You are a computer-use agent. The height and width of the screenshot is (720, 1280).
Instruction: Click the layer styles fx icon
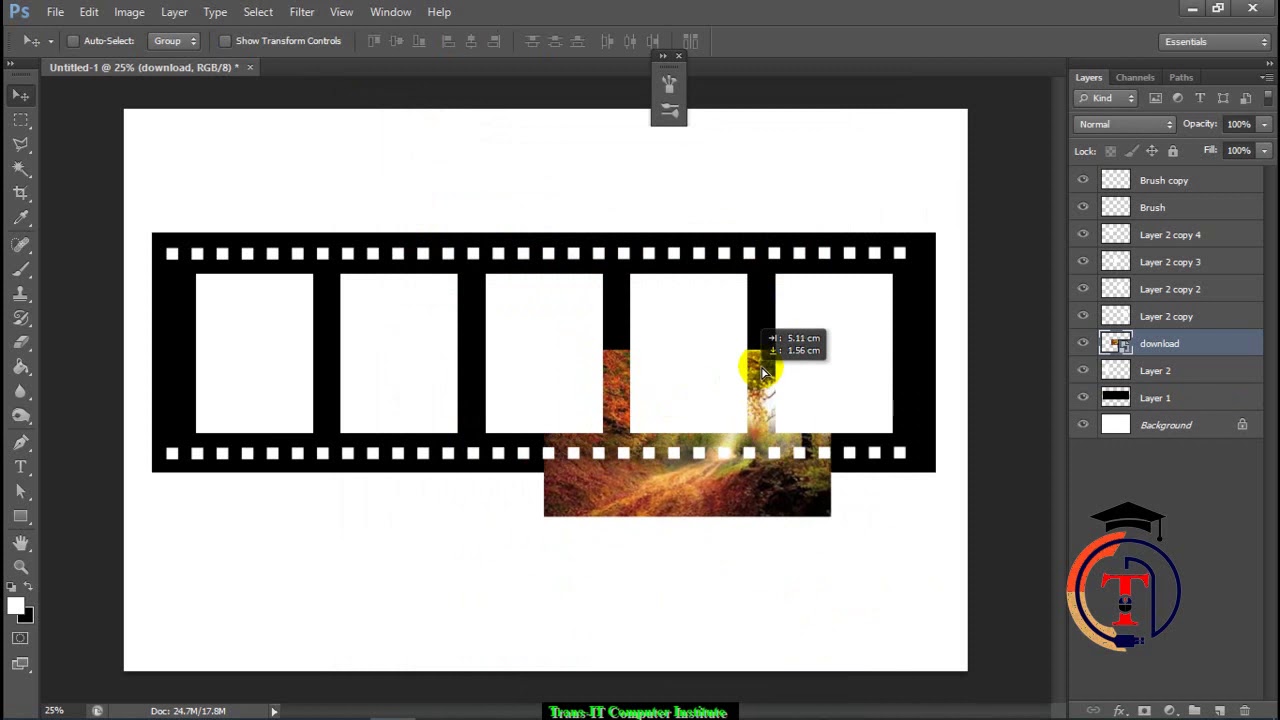(1119, 711)
